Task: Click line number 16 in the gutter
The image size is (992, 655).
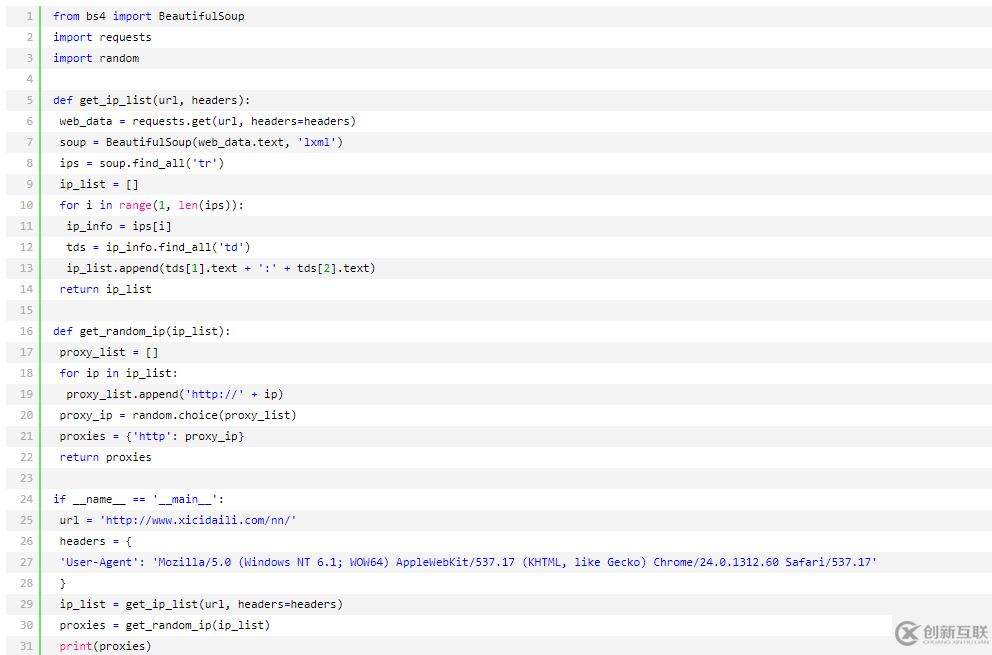Action: (x=27, y=331)
